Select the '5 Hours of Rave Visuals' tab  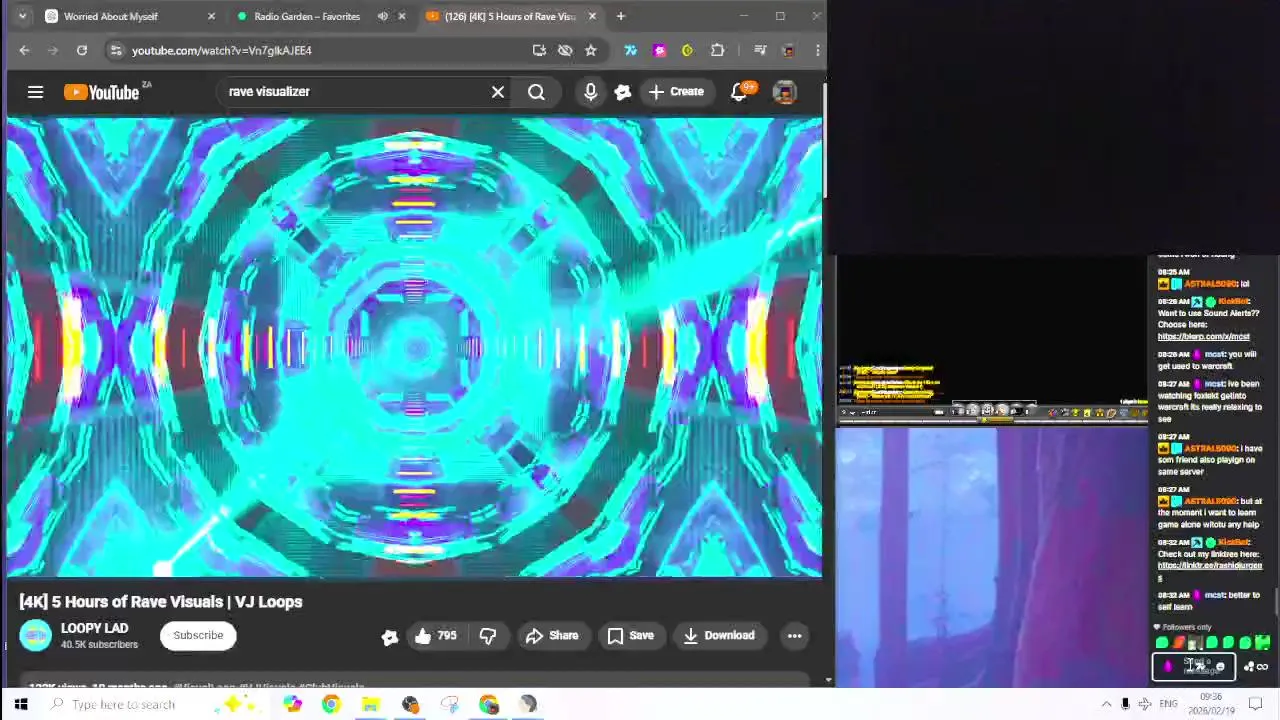point(510,16)
